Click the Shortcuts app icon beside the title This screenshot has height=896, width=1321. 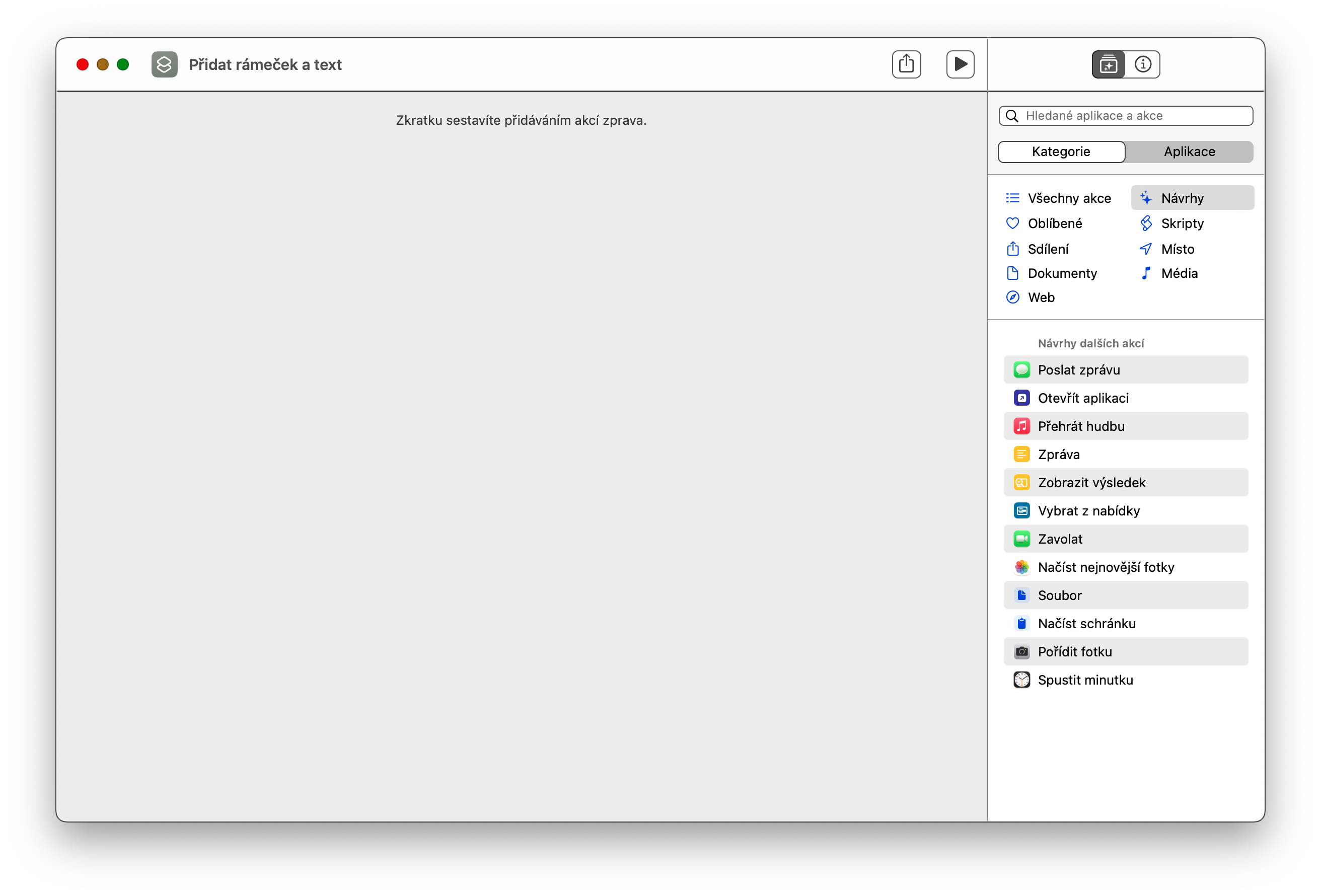164,64
